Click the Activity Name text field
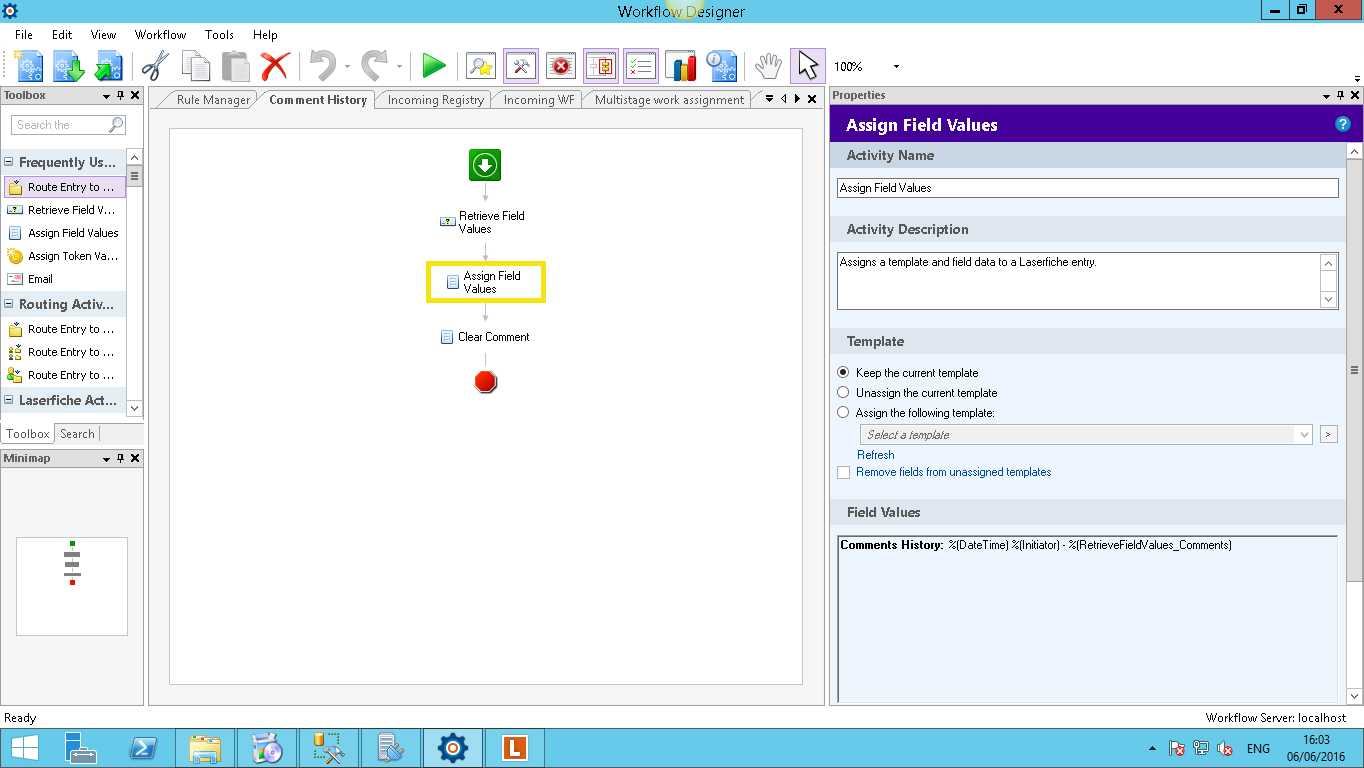 pyautogui.click(x=1087, y=188)
